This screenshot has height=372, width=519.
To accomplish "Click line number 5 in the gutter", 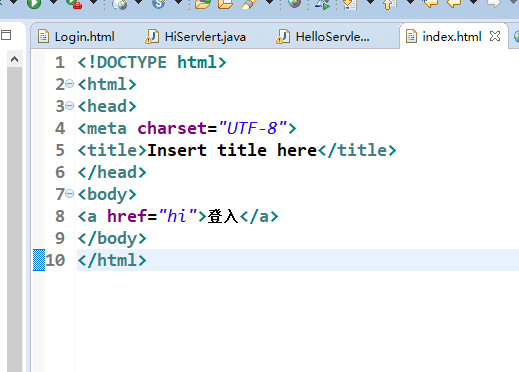I will tap(60, 150).
